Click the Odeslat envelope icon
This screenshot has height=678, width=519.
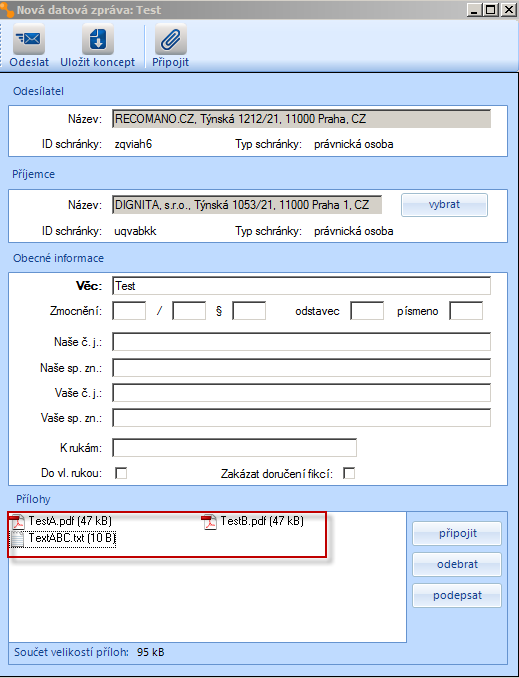[x=29, y=39]
